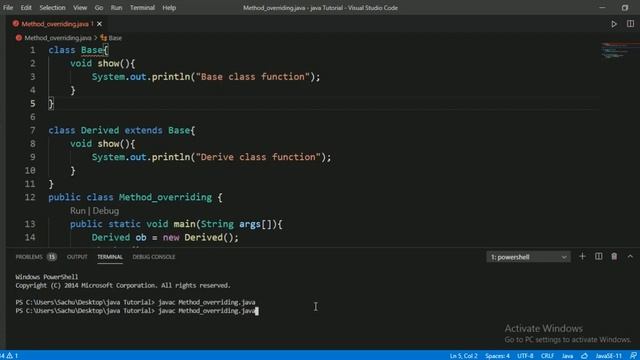This screenshot has height=360, width=640.
Task: Kill terminal with trash icon
Action: [614, 256]
